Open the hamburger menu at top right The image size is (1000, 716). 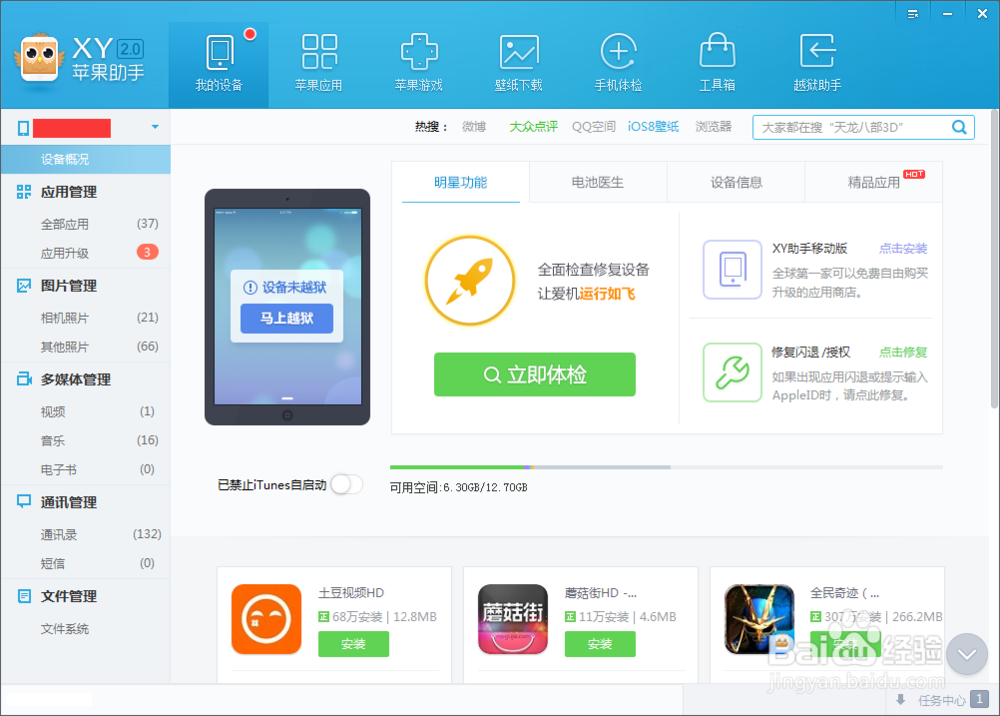click(912, 13)
